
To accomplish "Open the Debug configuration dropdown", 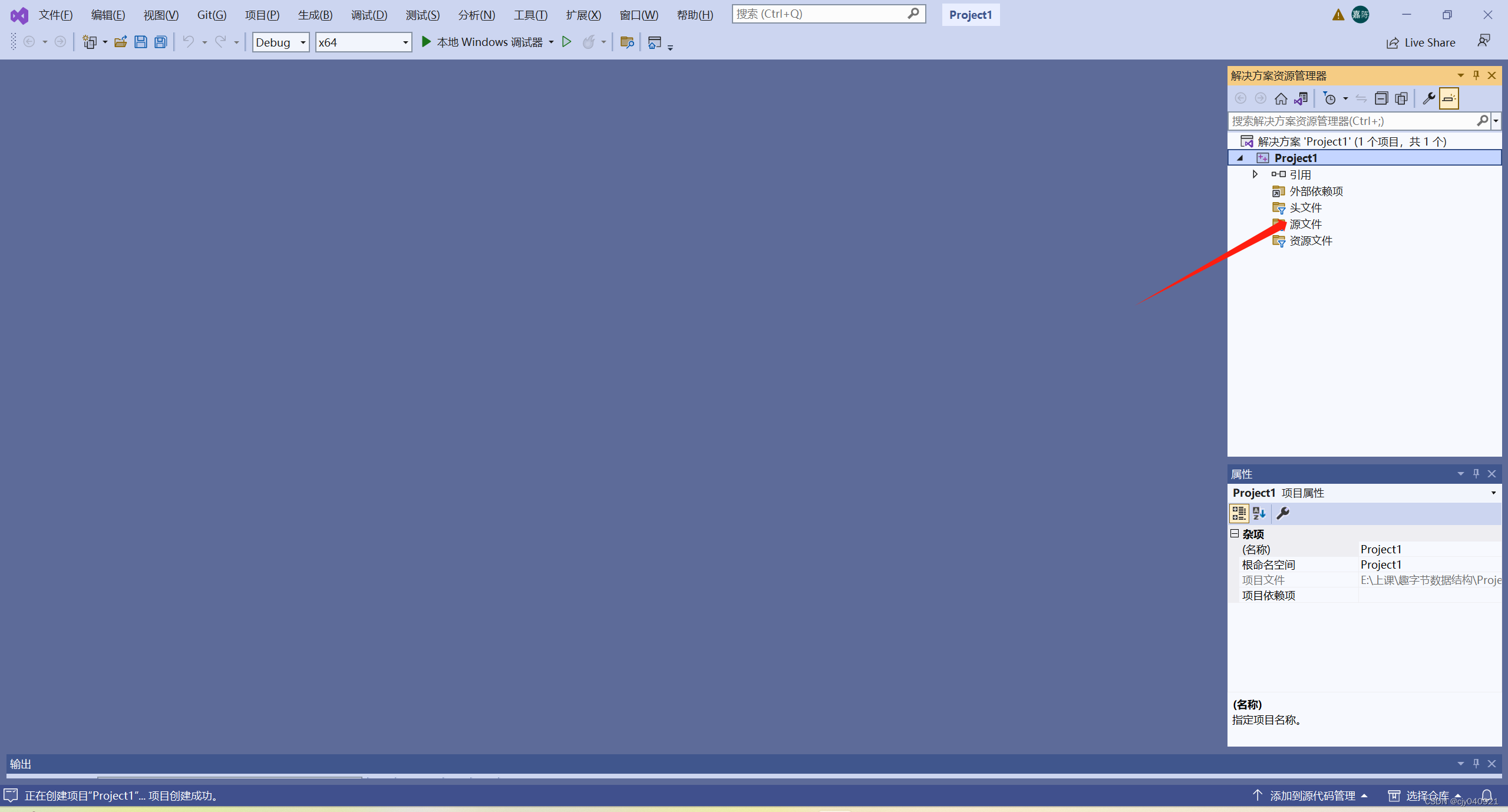I will (x=281, y=42).
